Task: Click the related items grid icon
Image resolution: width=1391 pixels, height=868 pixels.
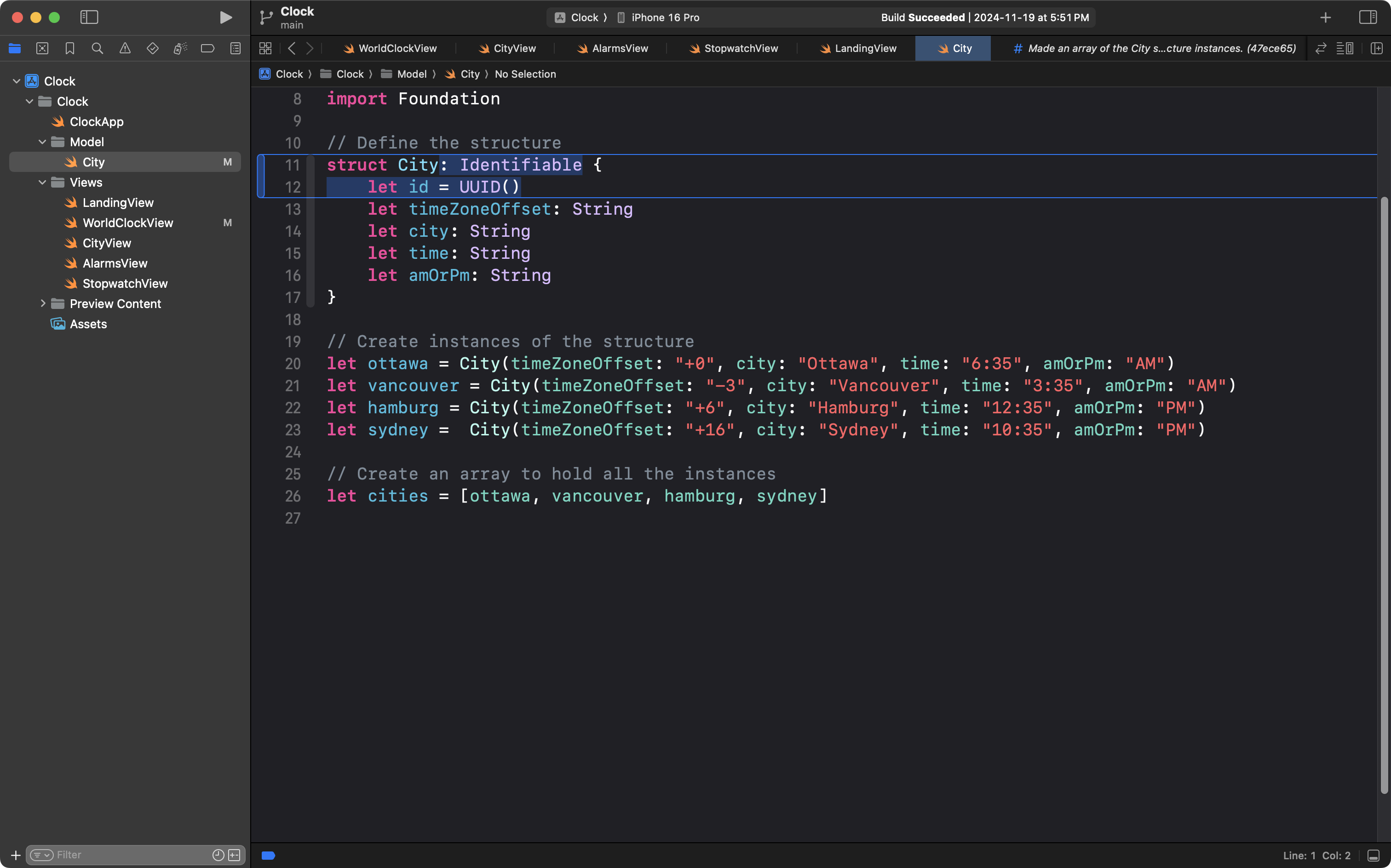Action: (x=265, y=48)
